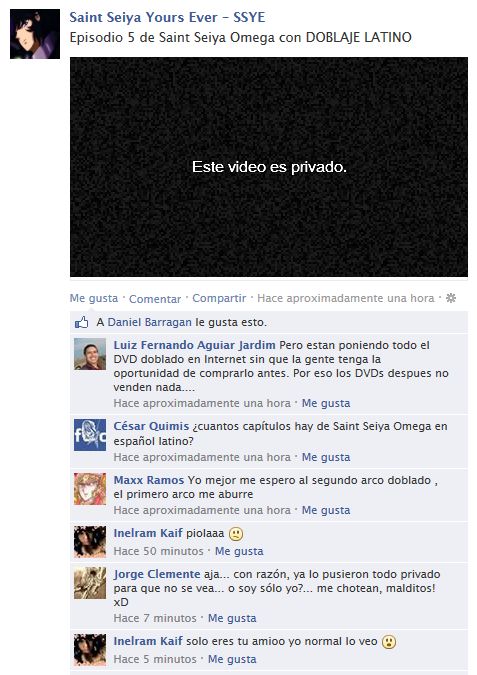
Task: Click the private video player area
Action: pos(269,167)
